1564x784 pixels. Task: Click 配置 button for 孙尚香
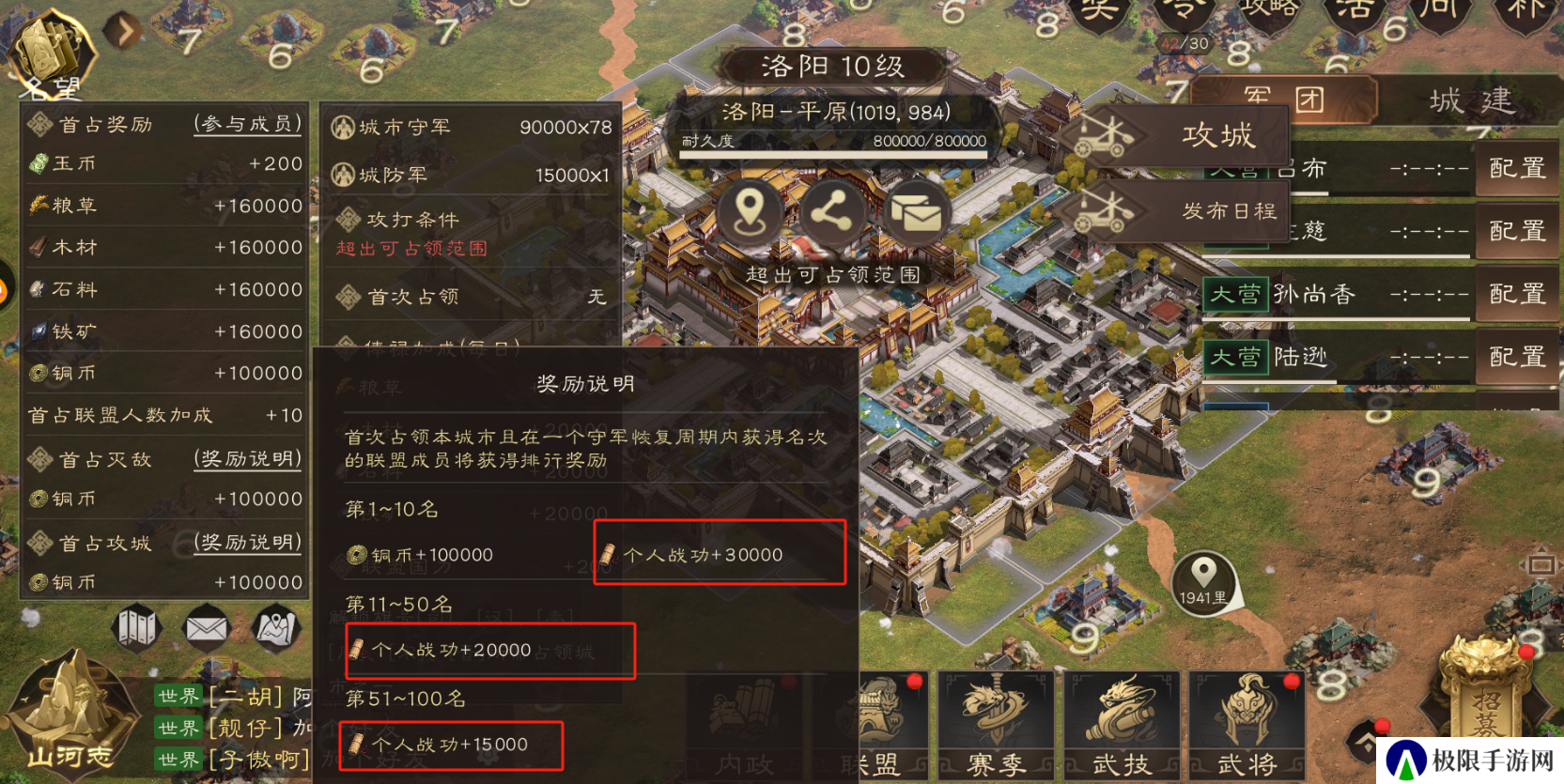[1518, 294]
